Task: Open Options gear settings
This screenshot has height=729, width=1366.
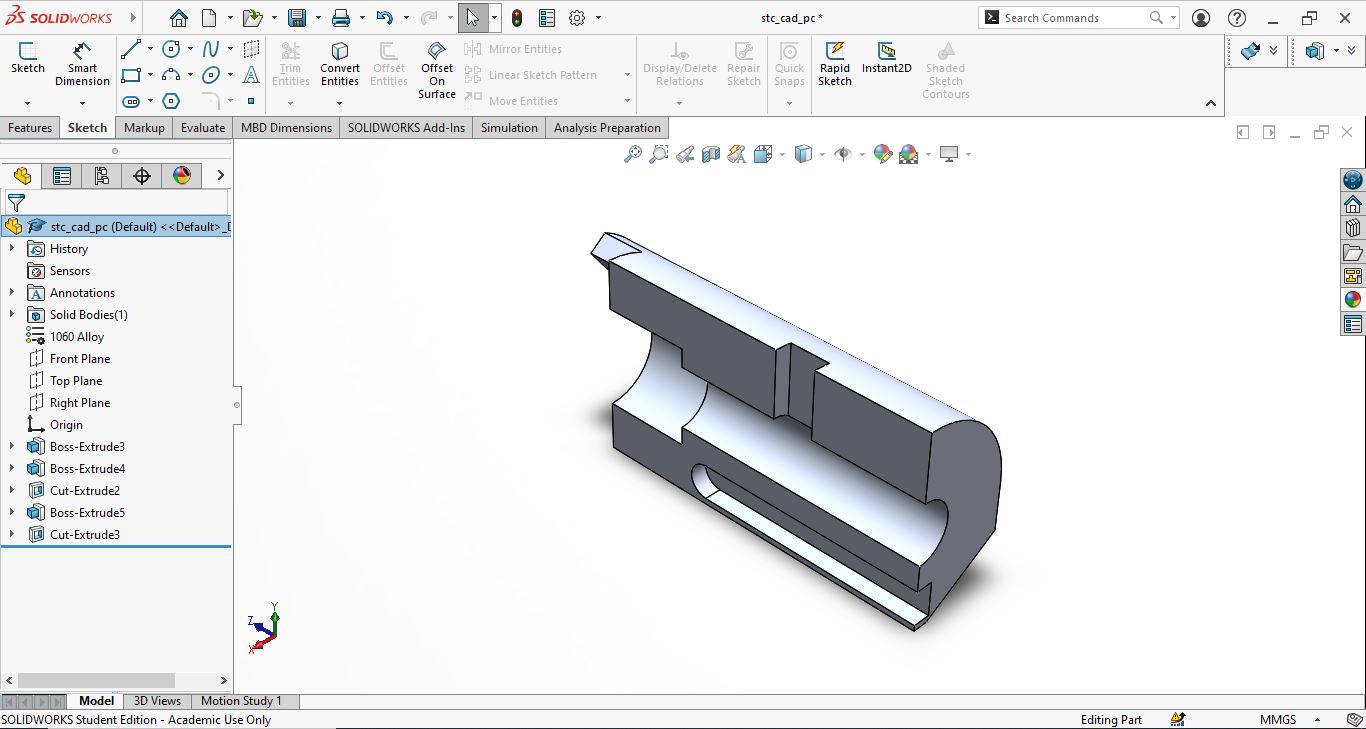Action: point(577,18)
